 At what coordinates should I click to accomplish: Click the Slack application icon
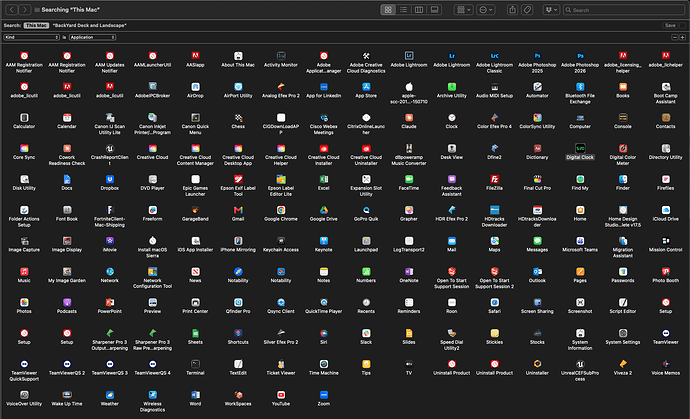point(366,333)
